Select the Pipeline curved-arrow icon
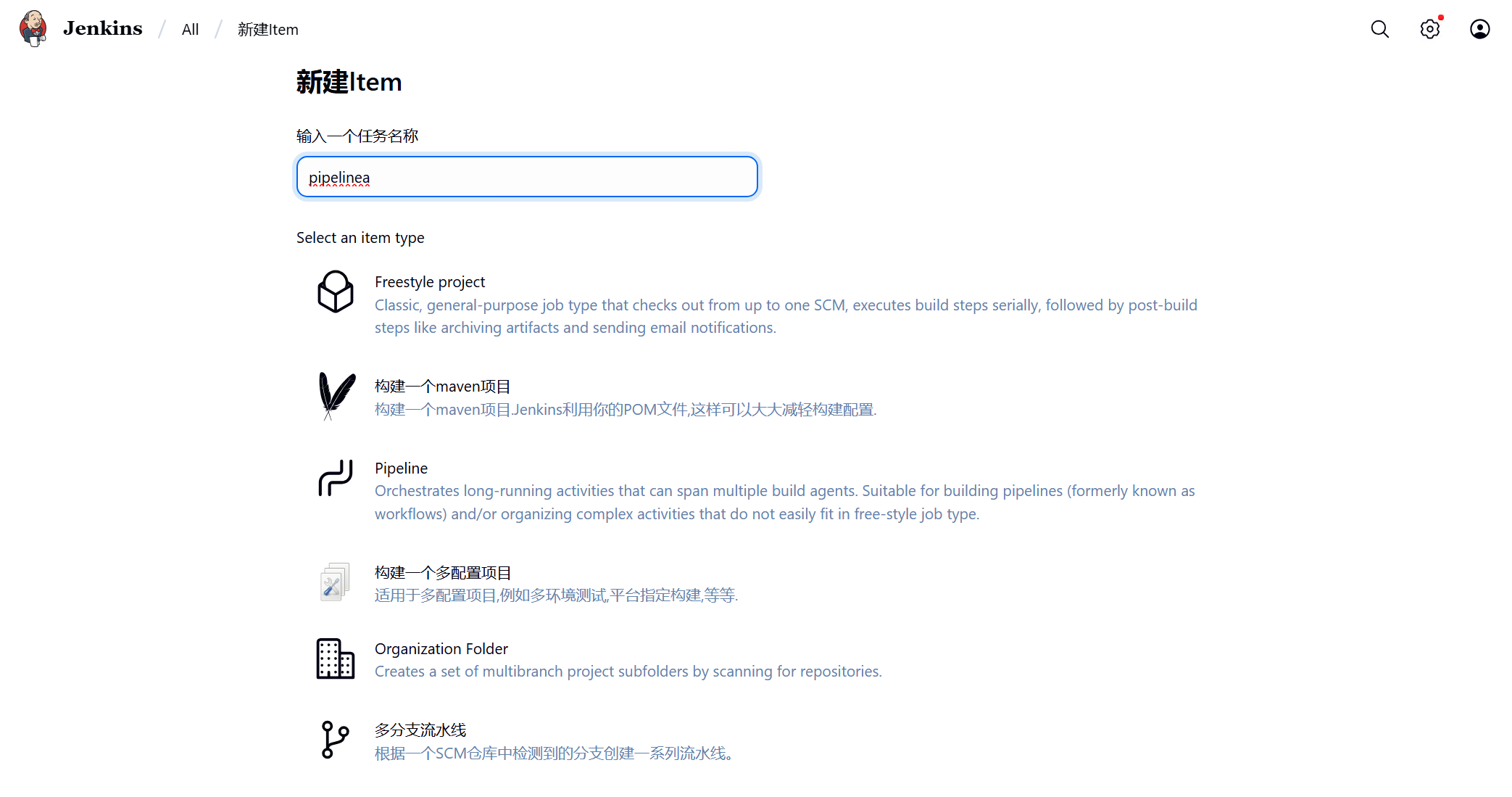 pyautogui.click(x=335, y=479)
